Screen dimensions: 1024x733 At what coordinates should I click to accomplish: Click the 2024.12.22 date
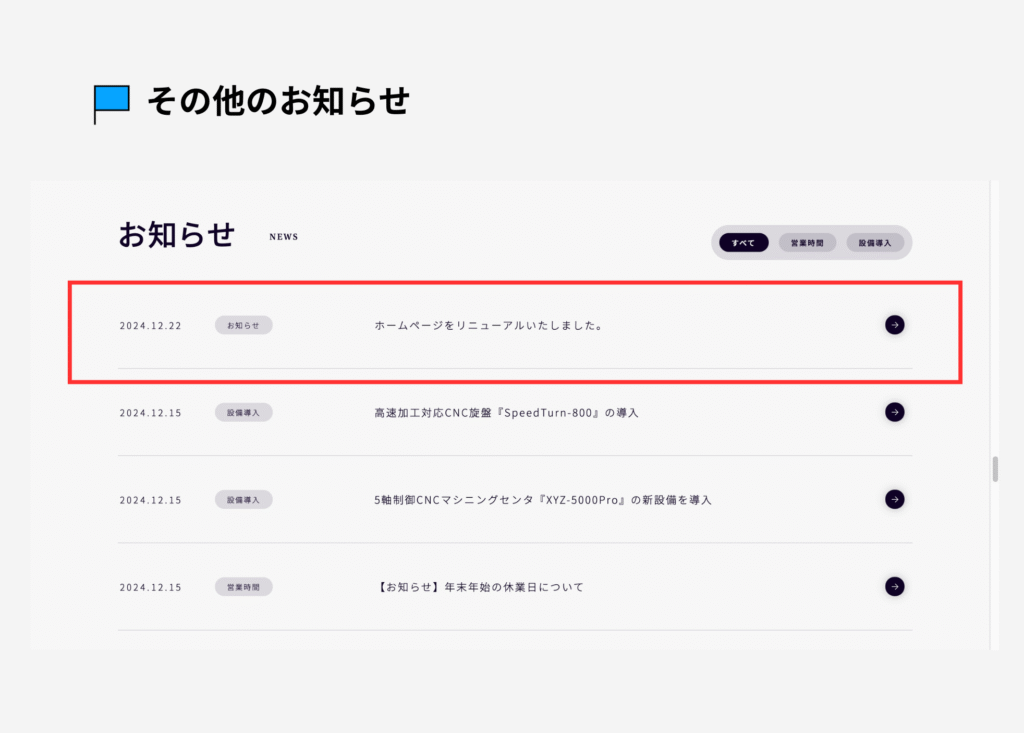coord(150,326)
